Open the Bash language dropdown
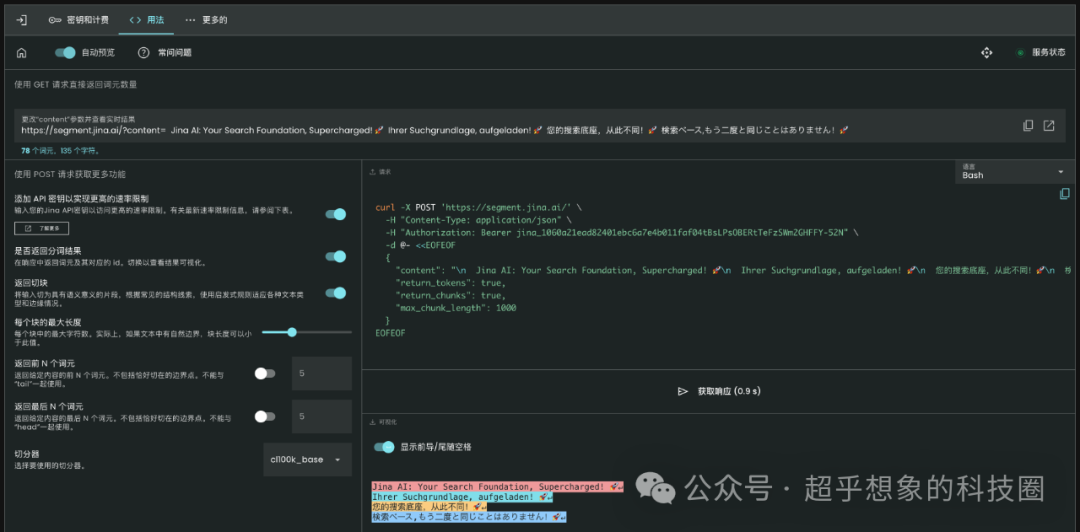This screenshot has height=532, width=1080. click(1014, 172)
